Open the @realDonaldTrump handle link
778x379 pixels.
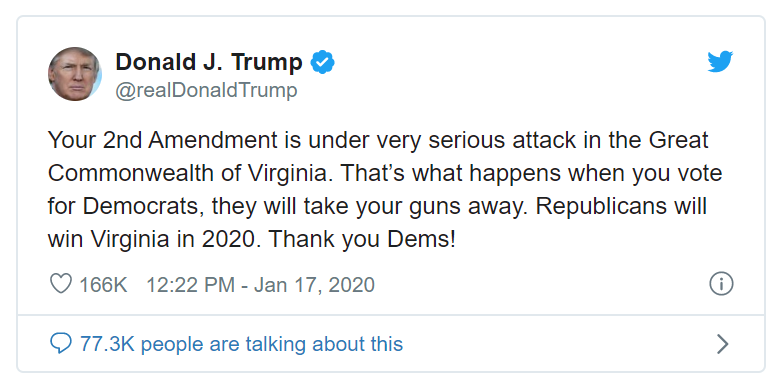click(x=206, y=91)
